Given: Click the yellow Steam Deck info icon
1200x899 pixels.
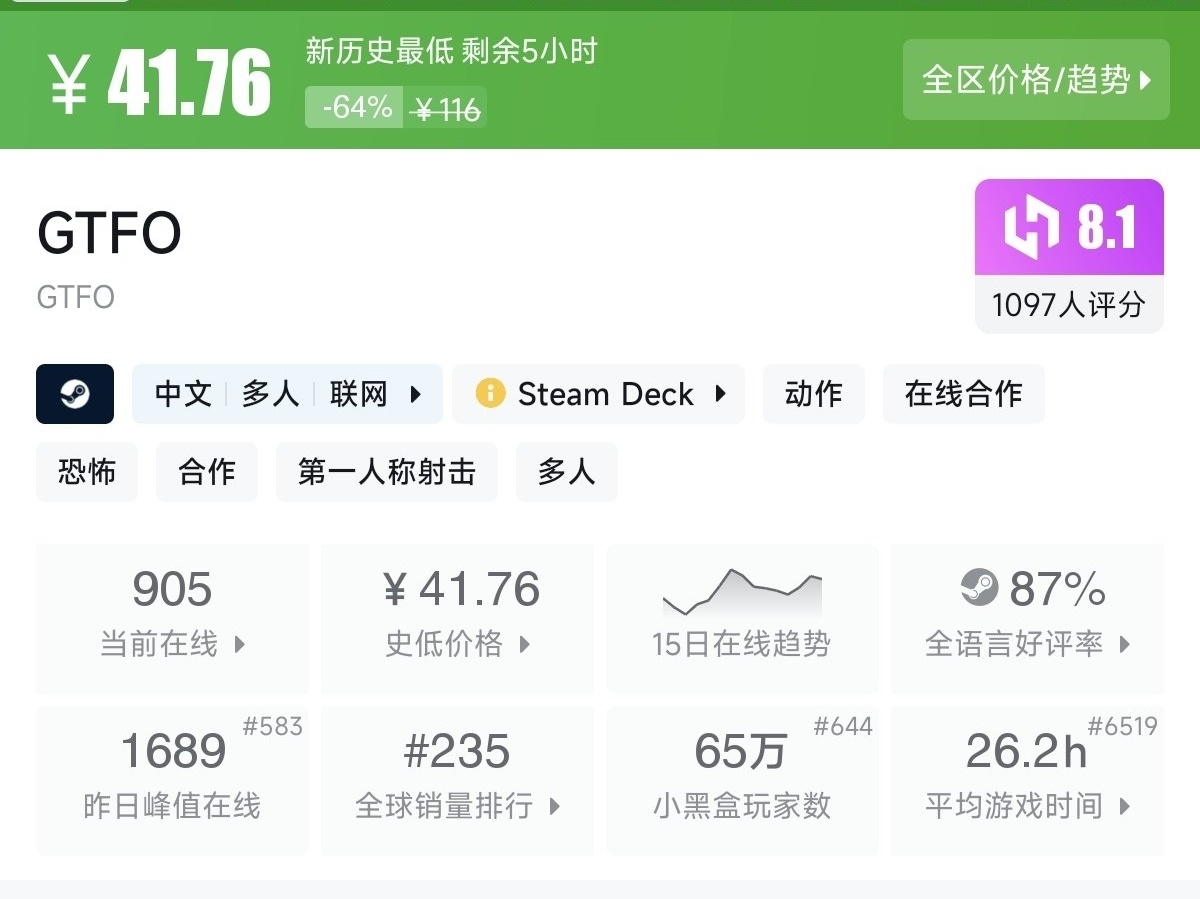Looking at the screenshot, I should [x=490, y=394].
